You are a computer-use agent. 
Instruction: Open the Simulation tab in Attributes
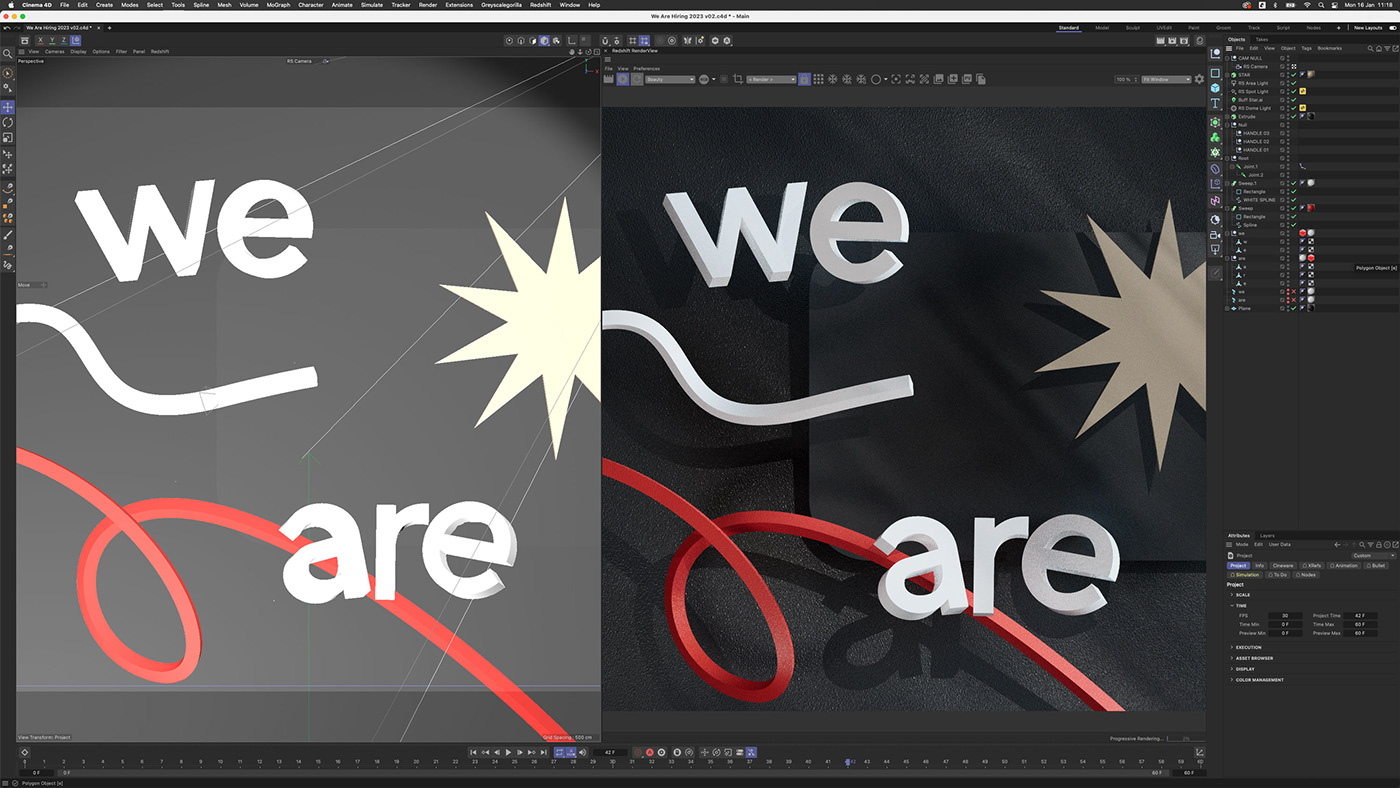[1245, 575]
